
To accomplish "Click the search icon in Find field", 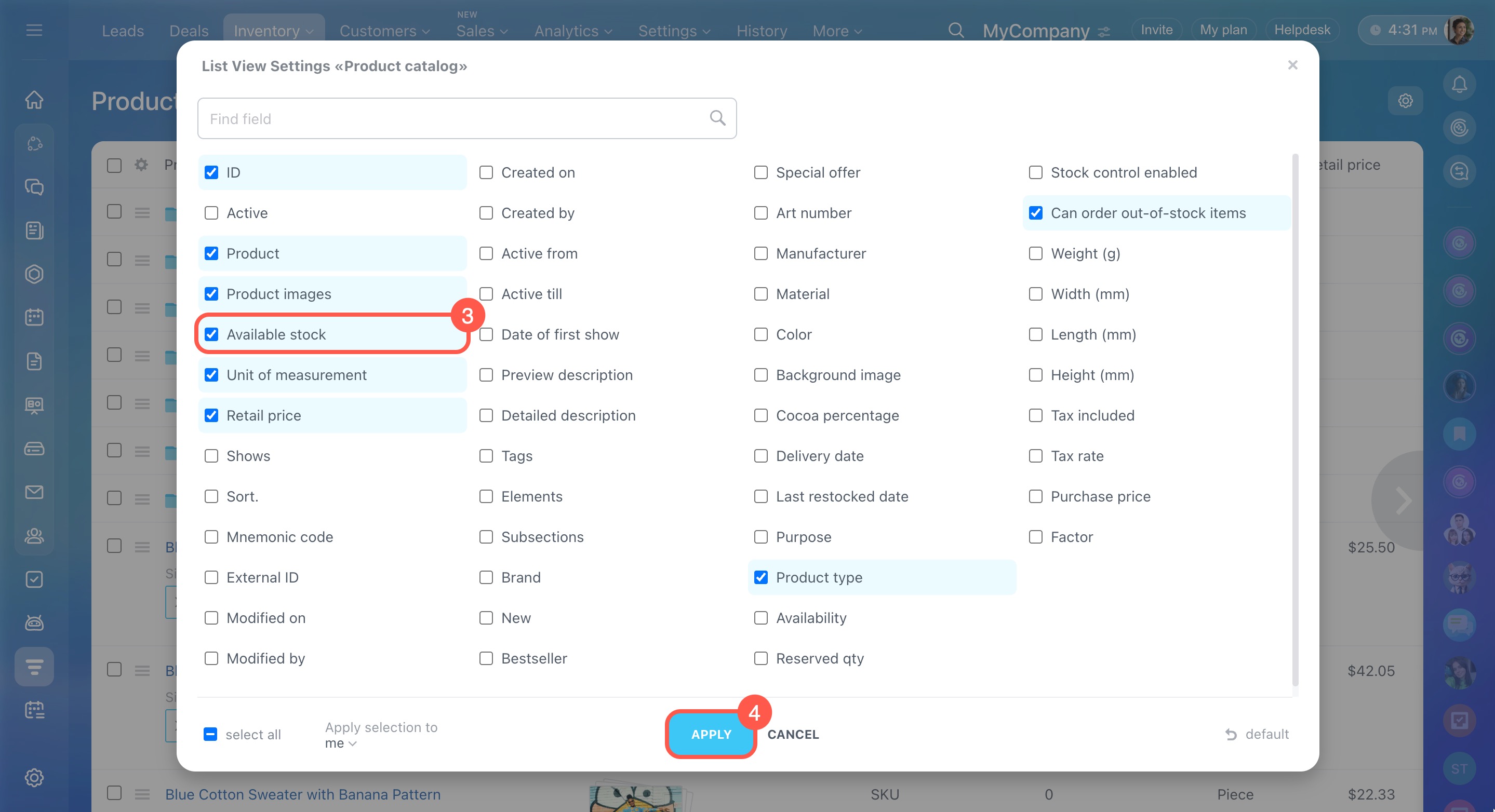I will [717, 118].
